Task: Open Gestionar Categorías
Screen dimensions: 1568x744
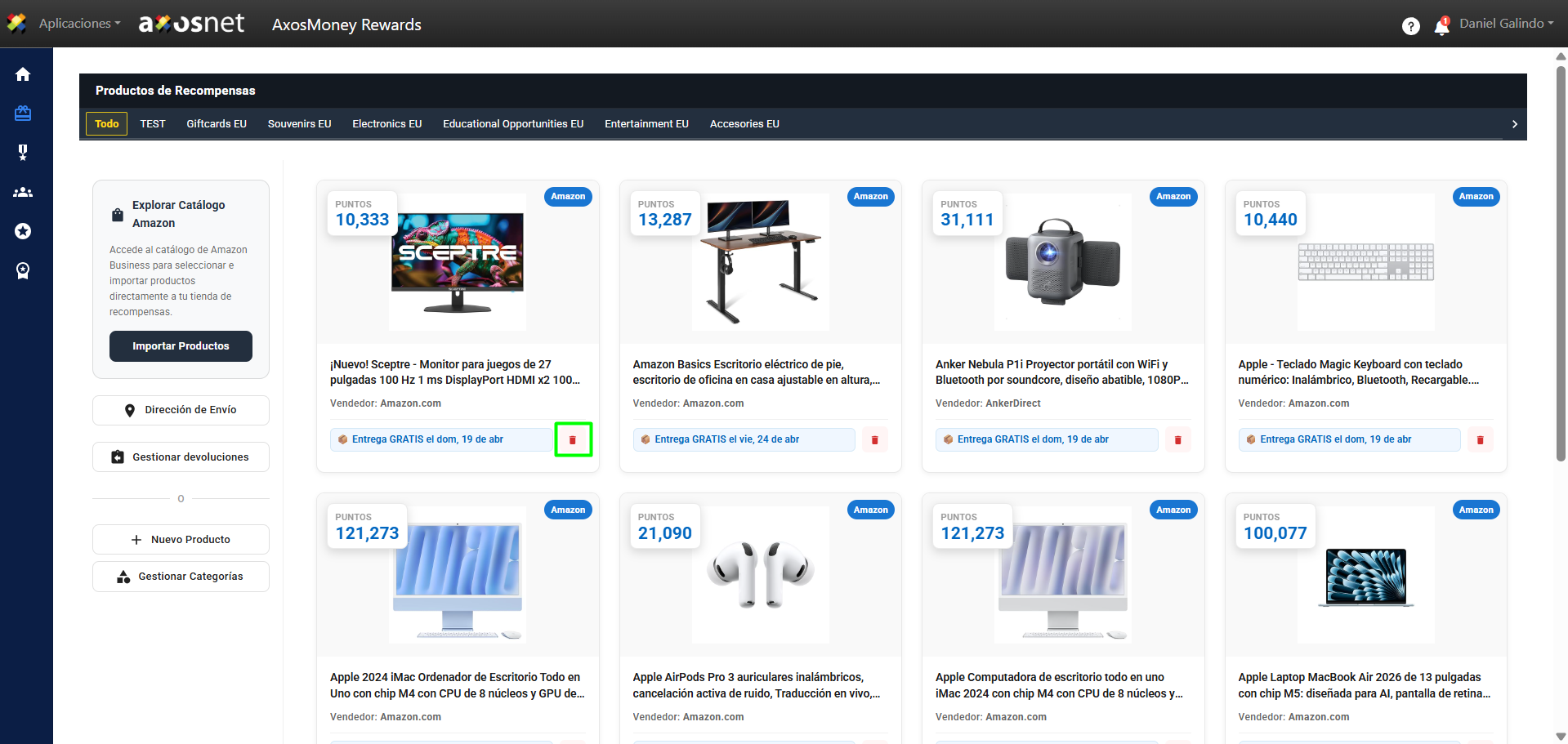Action: [181, 577]
